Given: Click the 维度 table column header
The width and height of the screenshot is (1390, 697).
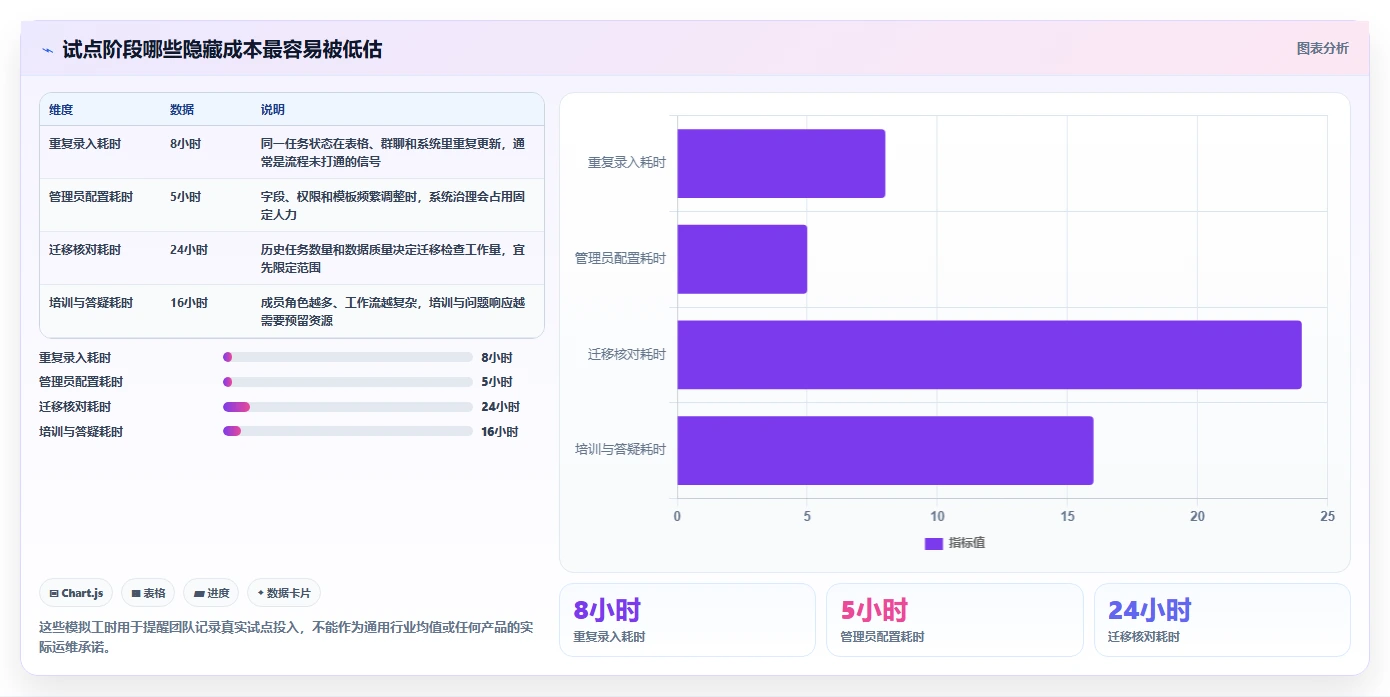Looking at the screenshot, I should [61, 110].
